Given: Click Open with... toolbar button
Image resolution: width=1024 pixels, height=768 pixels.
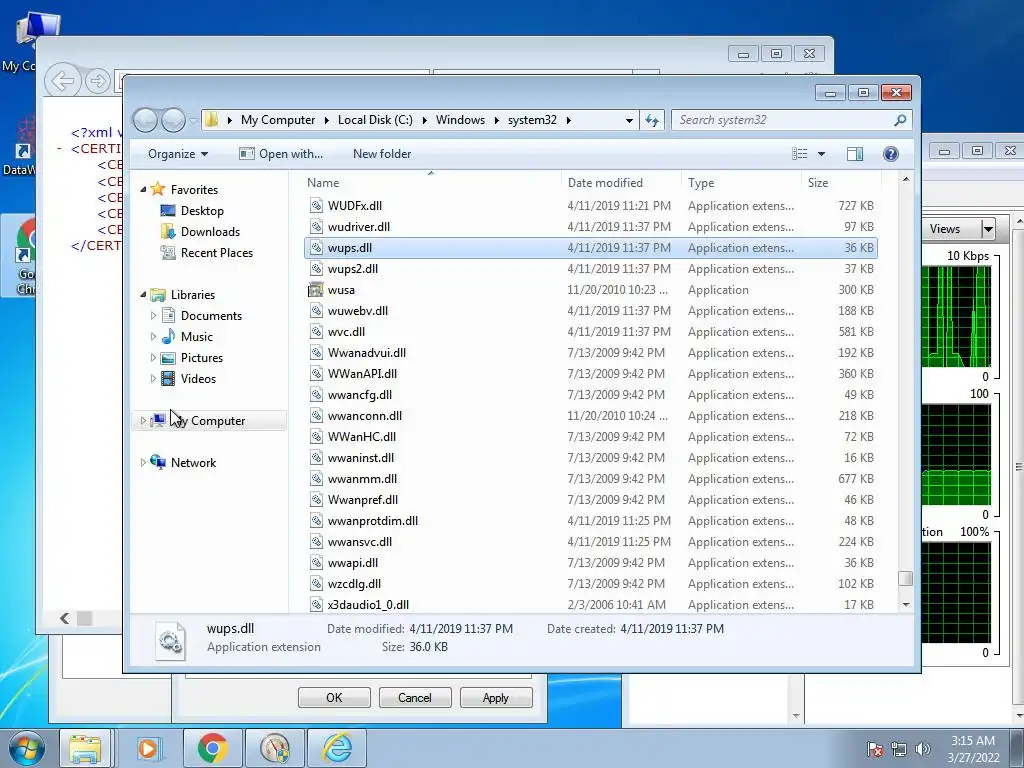Looking at the screenshot, I should click(x=281, y=154).
